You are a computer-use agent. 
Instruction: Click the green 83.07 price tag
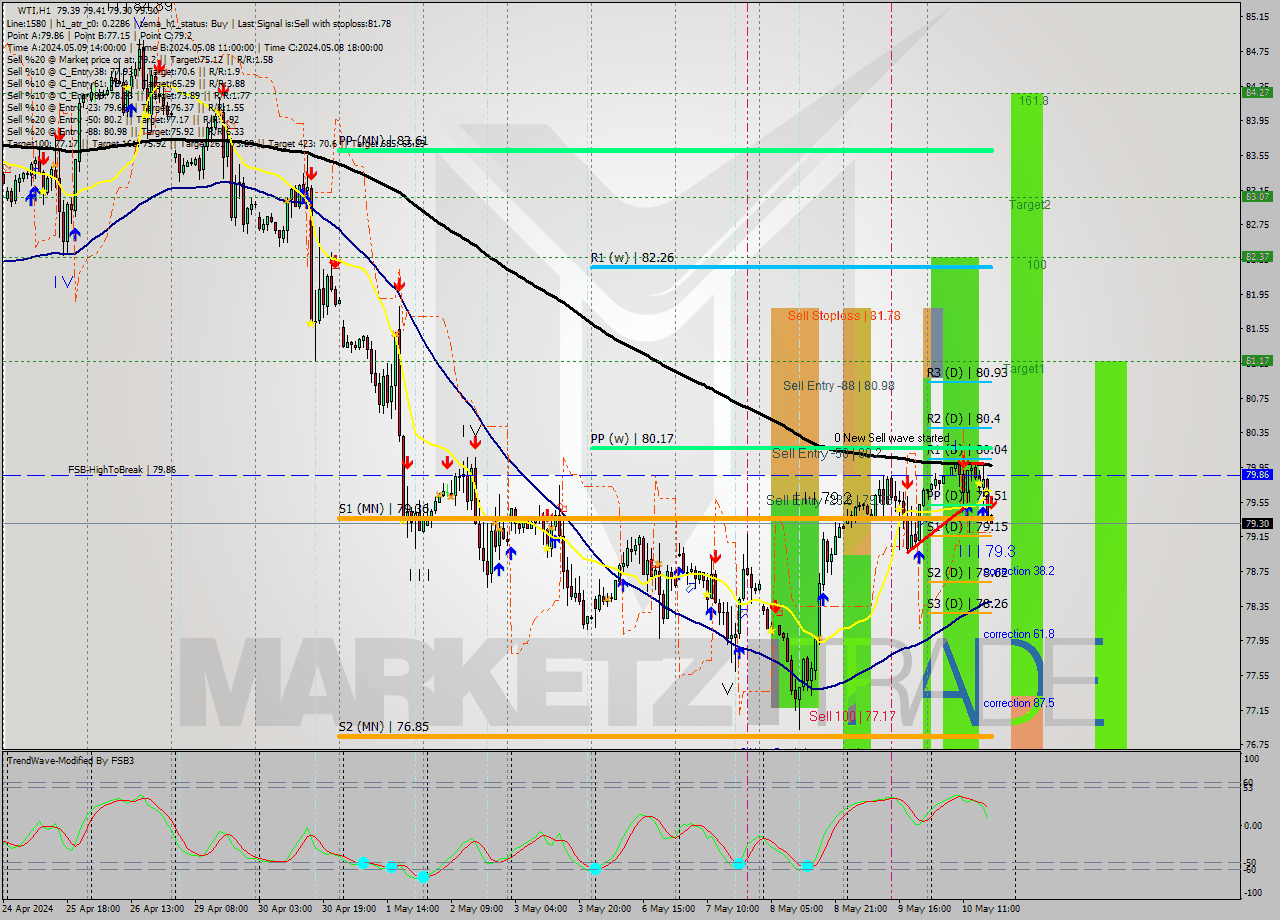coord(1257,196)
